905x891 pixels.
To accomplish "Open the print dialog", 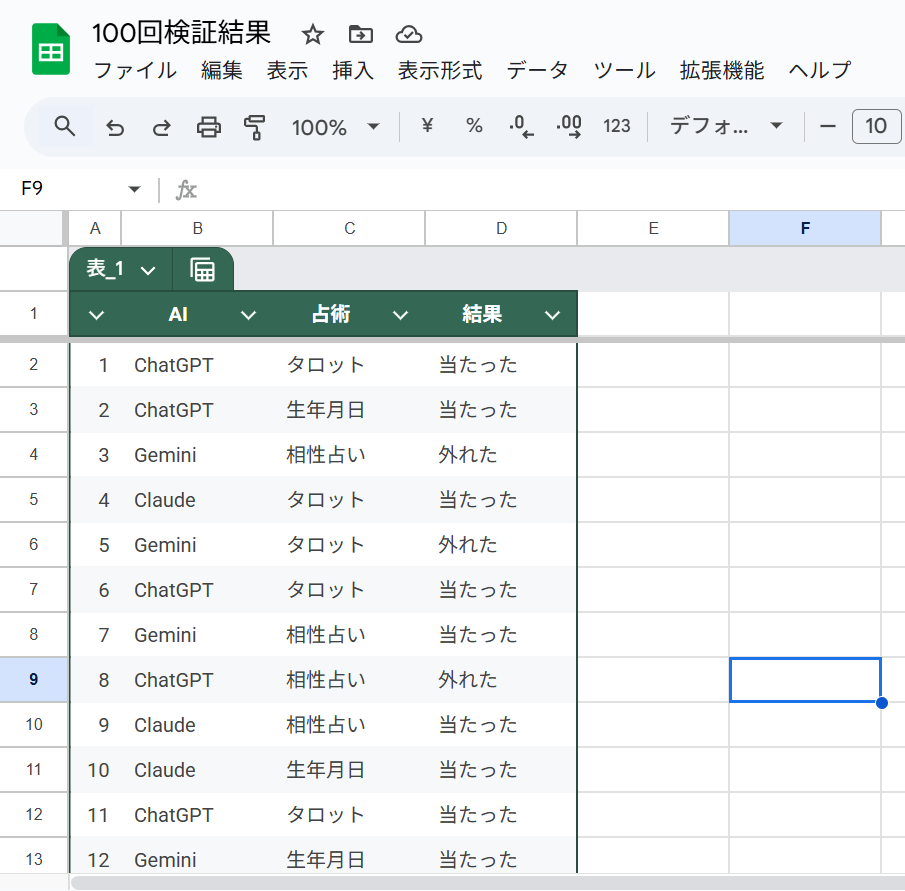I will tap(208, 126).
